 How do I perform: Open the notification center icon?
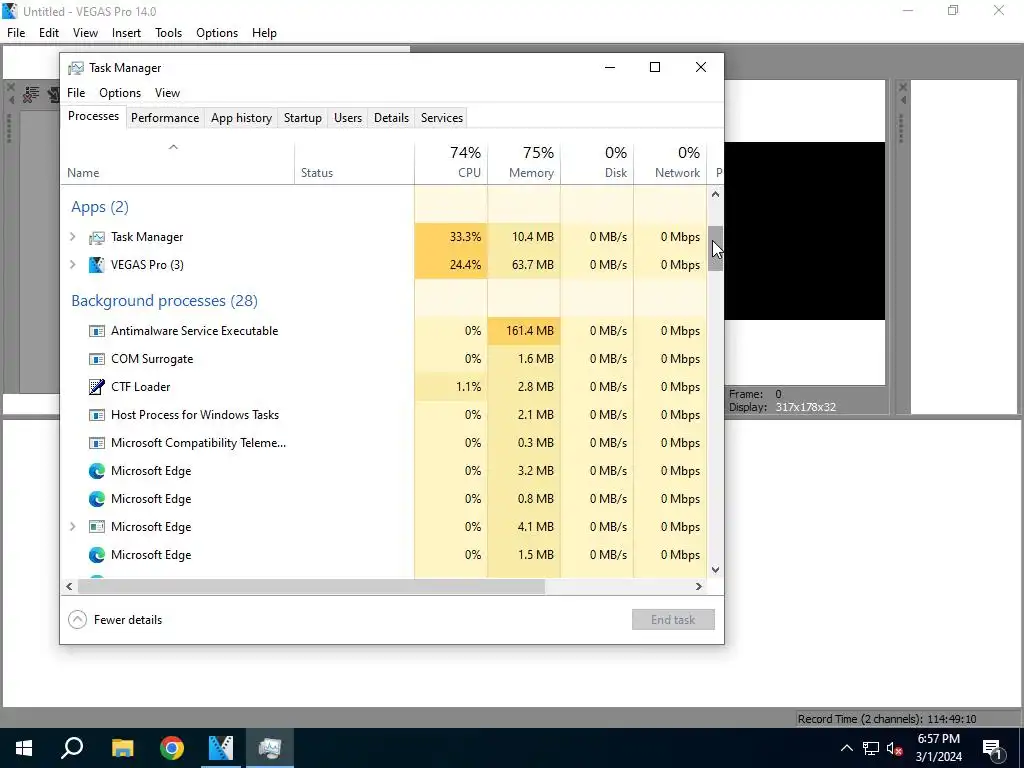pyautogui.click(x=993, y=749)
